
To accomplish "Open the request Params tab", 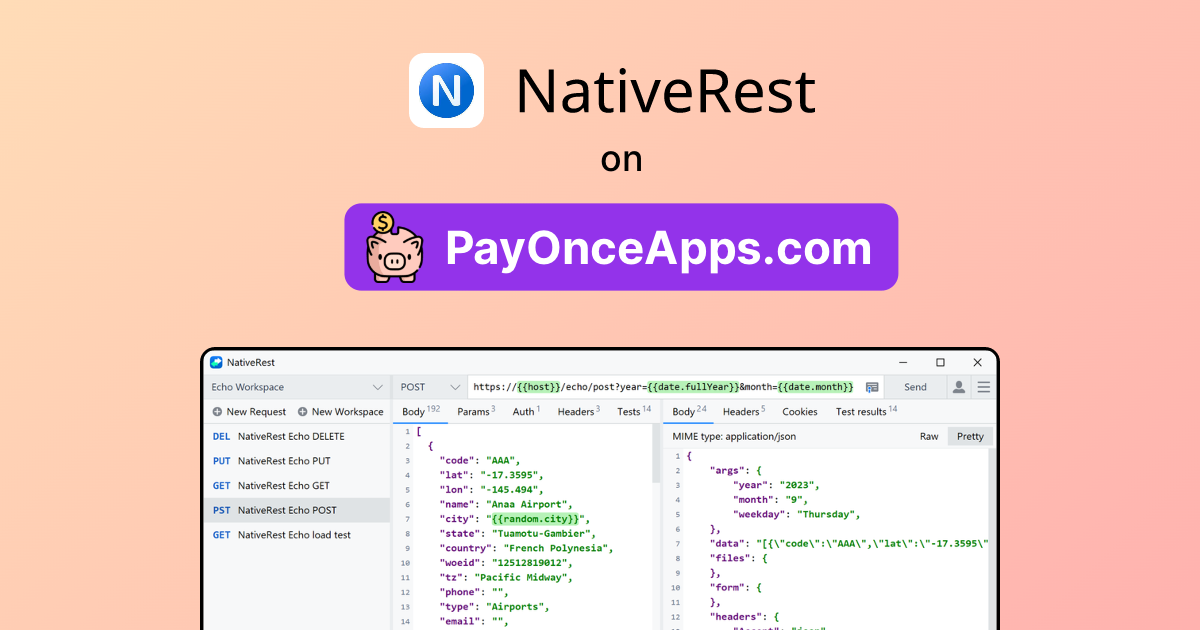I will click(x=475, y=411).
